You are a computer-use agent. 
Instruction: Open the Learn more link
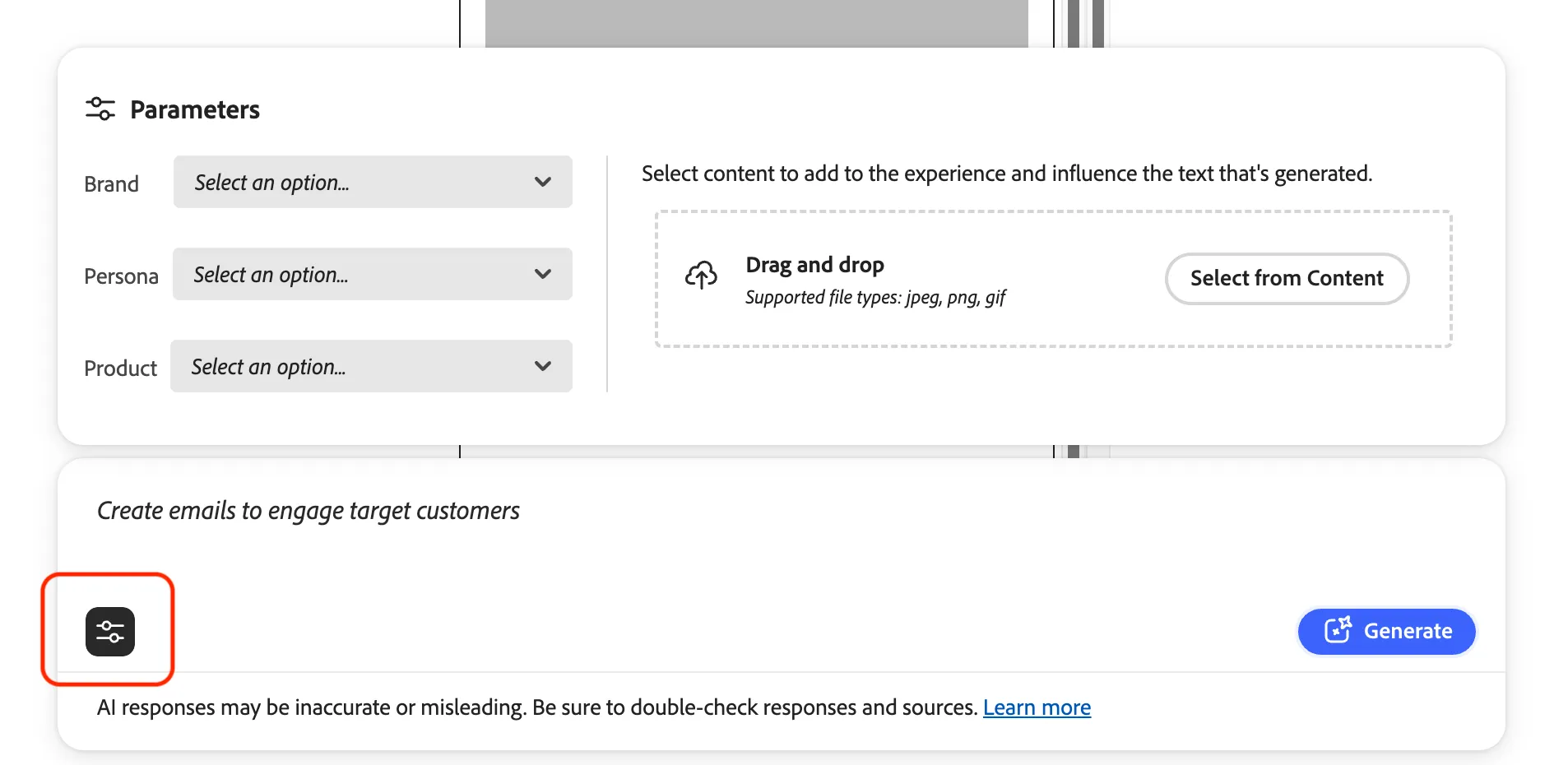(1037, 707)
